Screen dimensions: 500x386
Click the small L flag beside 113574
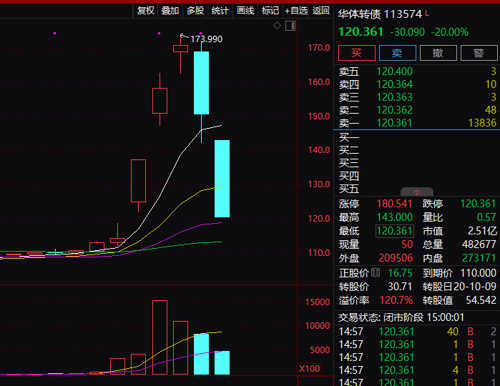[x=427, y=14]
